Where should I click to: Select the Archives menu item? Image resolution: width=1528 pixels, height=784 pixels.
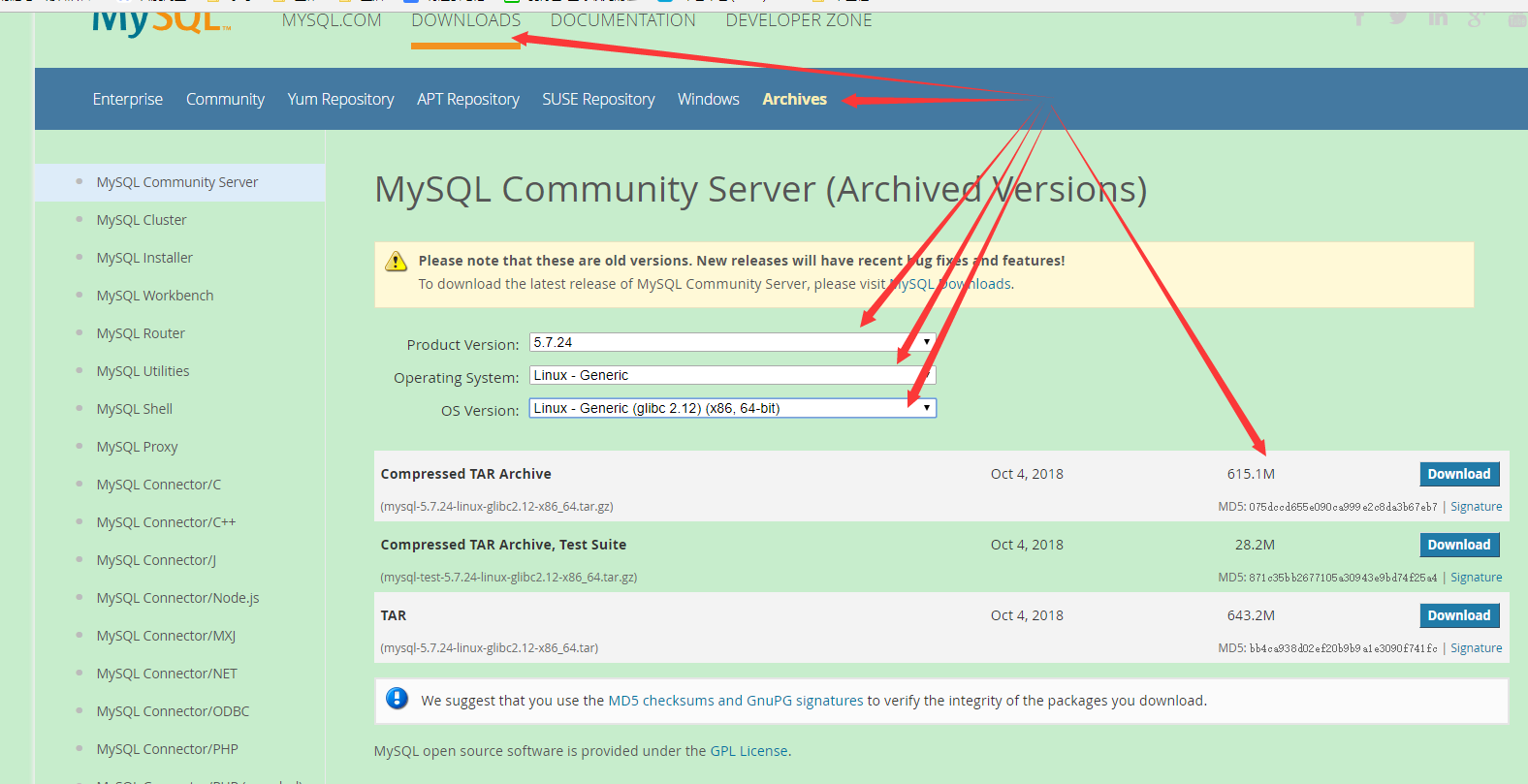795,99
